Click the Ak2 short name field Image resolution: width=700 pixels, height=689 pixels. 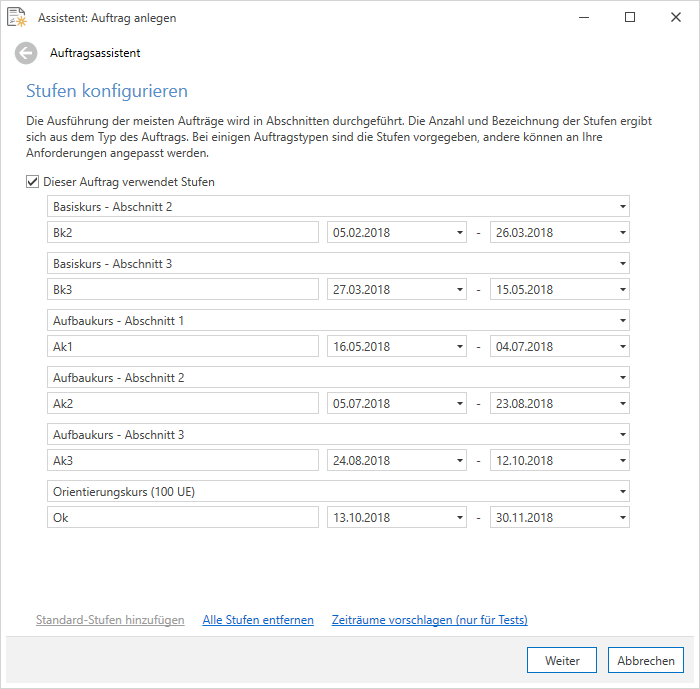tap(183, 404)
